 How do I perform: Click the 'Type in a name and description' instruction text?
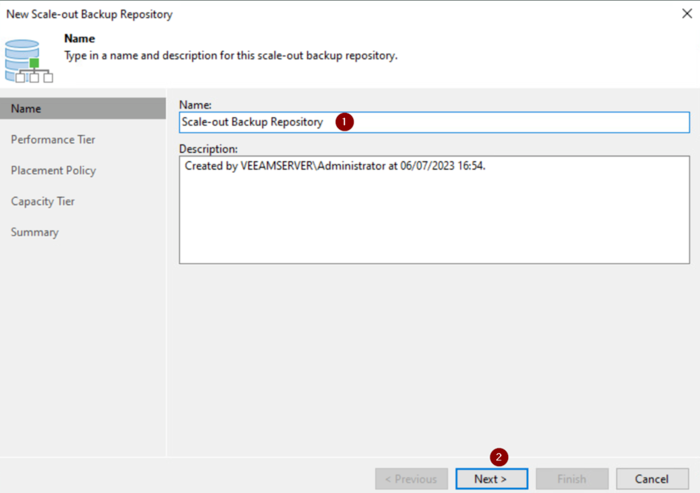[x=231, y=56]
